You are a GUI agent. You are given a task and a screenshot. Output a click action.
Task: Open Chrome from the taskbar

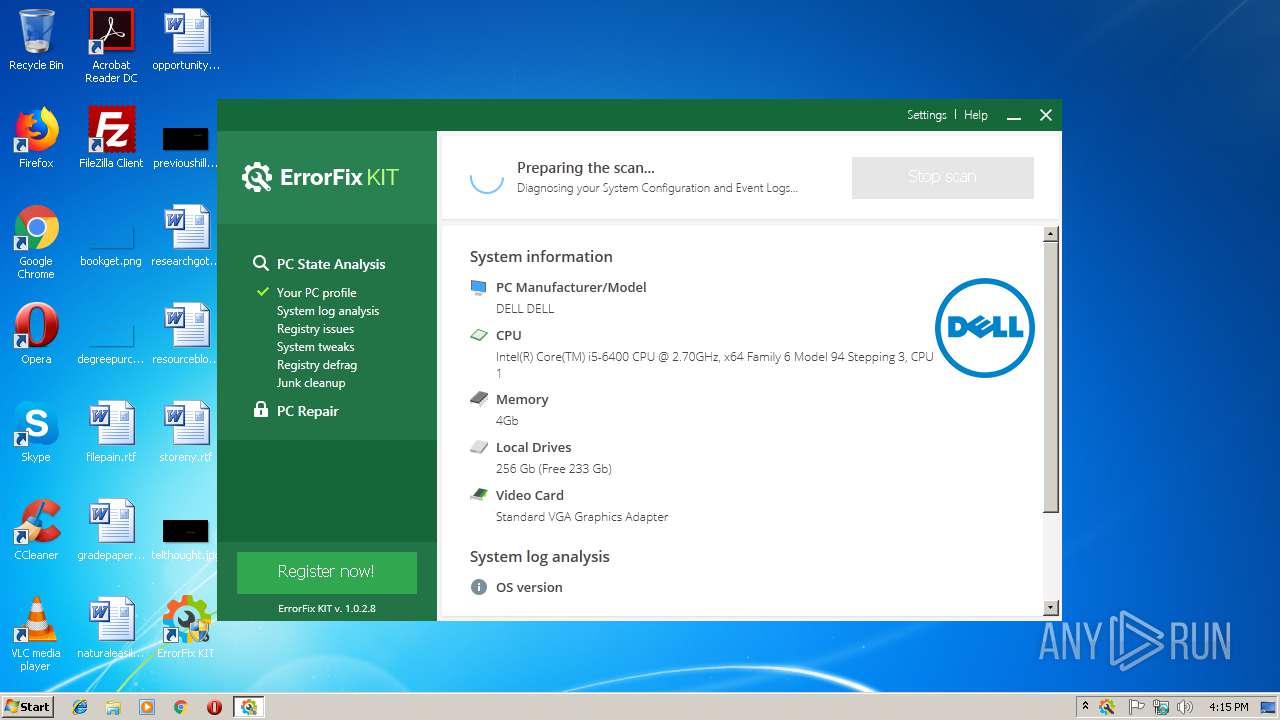pos(180,707)
